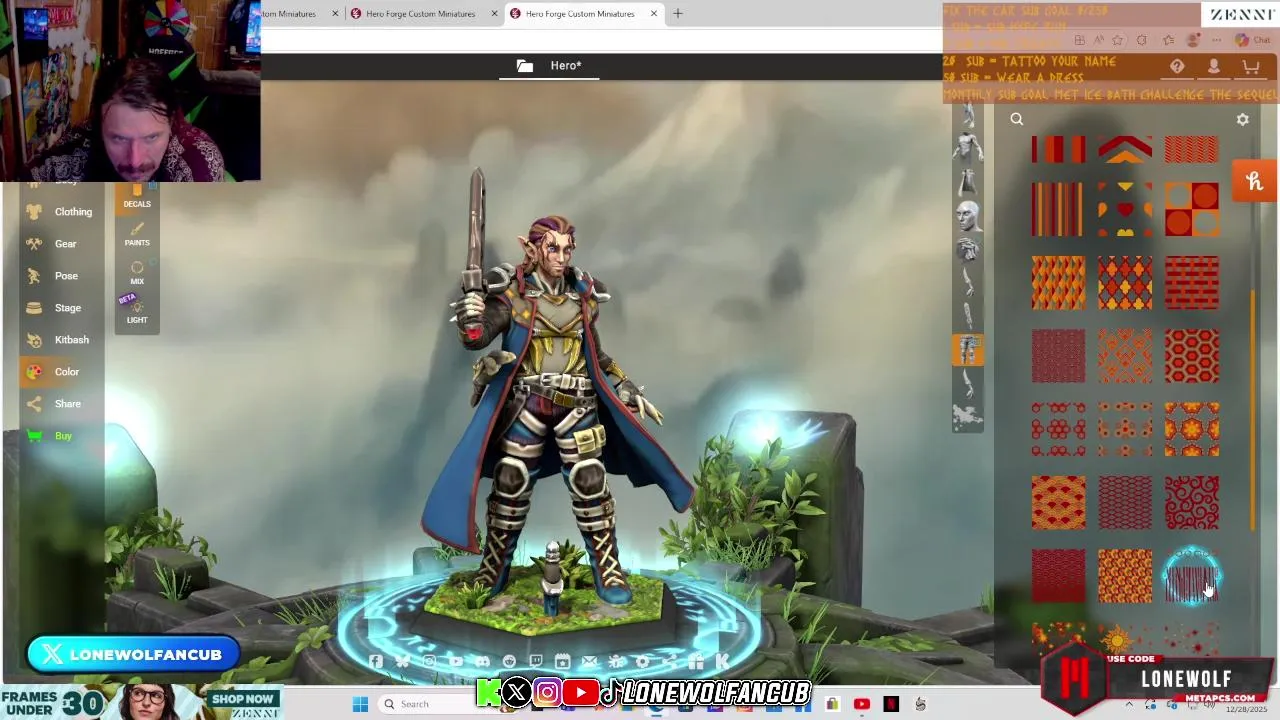Choose the orange flower mandala decal

tap(1192, 429)
